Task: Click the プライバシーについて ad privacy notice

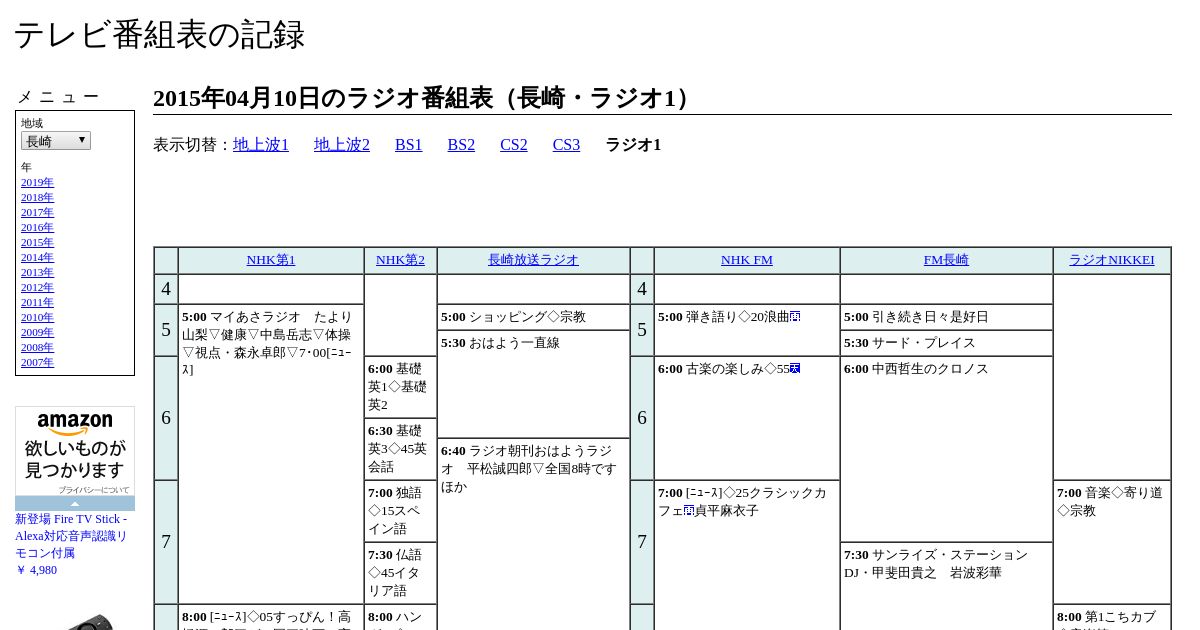Action: click(94, 490)
